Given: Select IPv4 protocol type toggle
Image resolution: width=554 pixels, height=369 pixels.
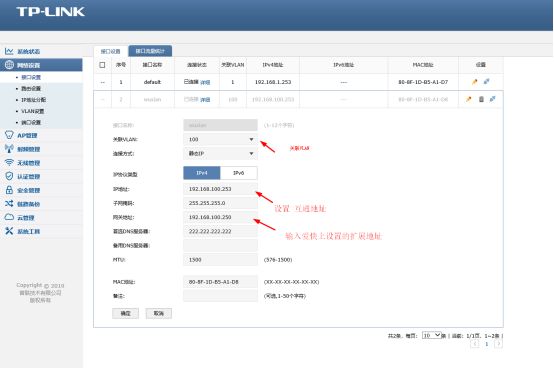Looking at the screenshot, I should pyautogui.click(x=202, y=173).
